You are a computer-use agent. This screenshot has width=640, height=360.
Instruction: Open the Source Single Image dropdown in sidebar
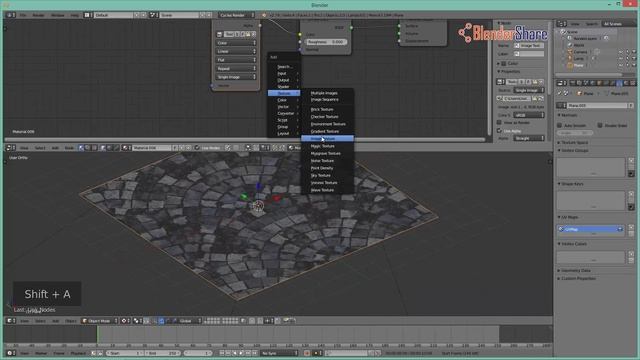(529, 90)
